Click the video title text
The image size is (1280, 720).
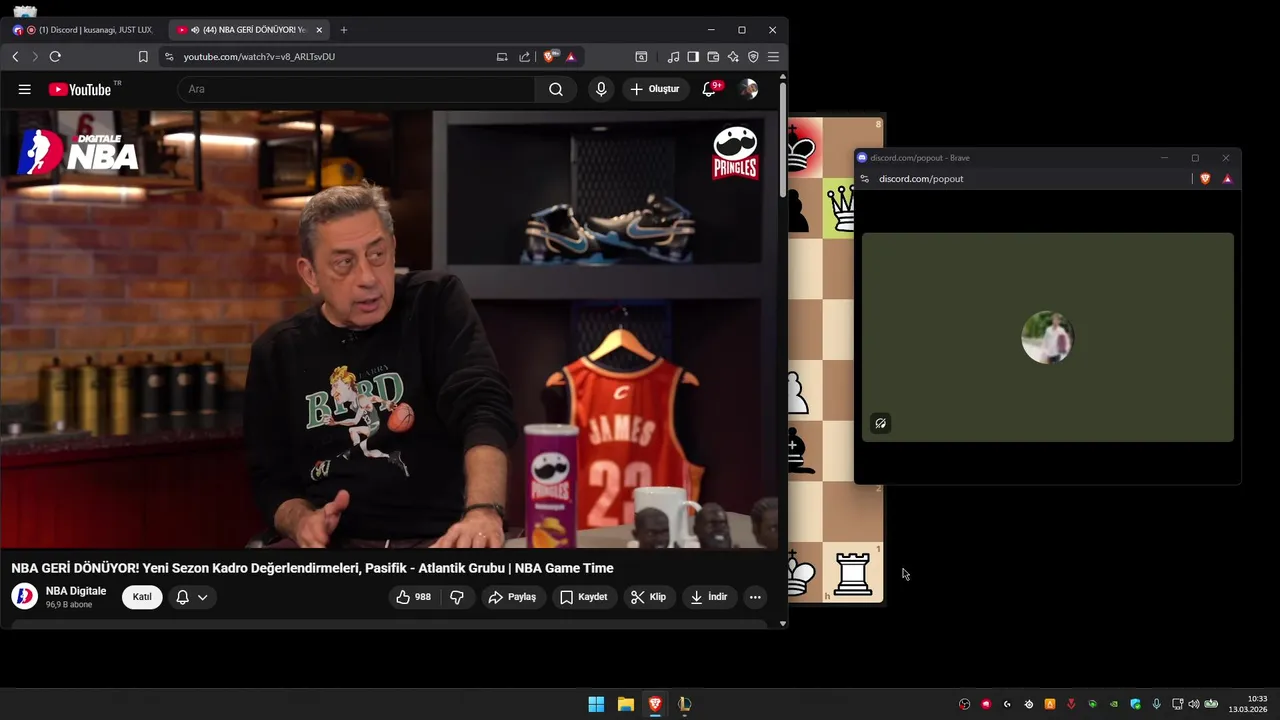[312, 568]
